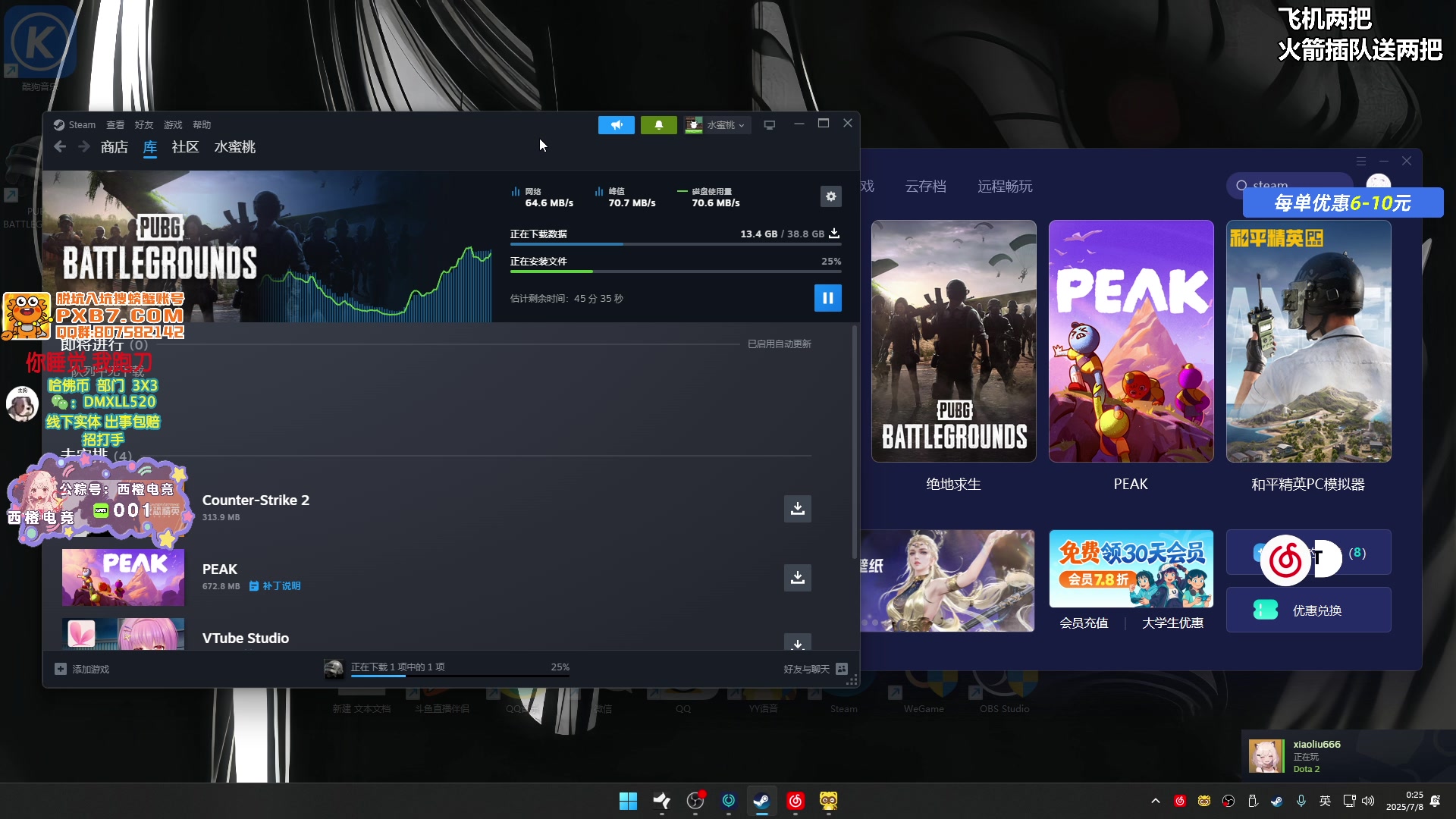Open the 游戏 menu

click(173, 125)
